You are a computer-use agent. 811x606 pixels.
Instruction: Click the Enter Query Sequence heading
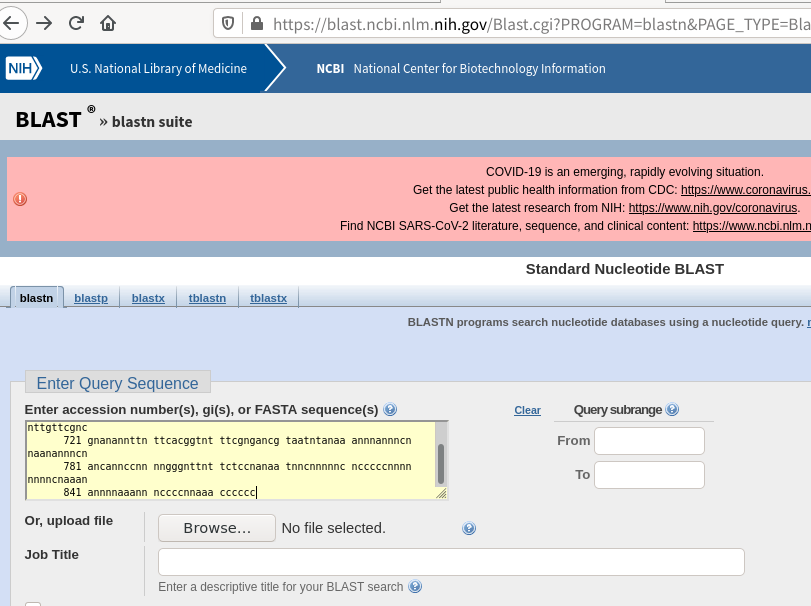pos(117,383)
